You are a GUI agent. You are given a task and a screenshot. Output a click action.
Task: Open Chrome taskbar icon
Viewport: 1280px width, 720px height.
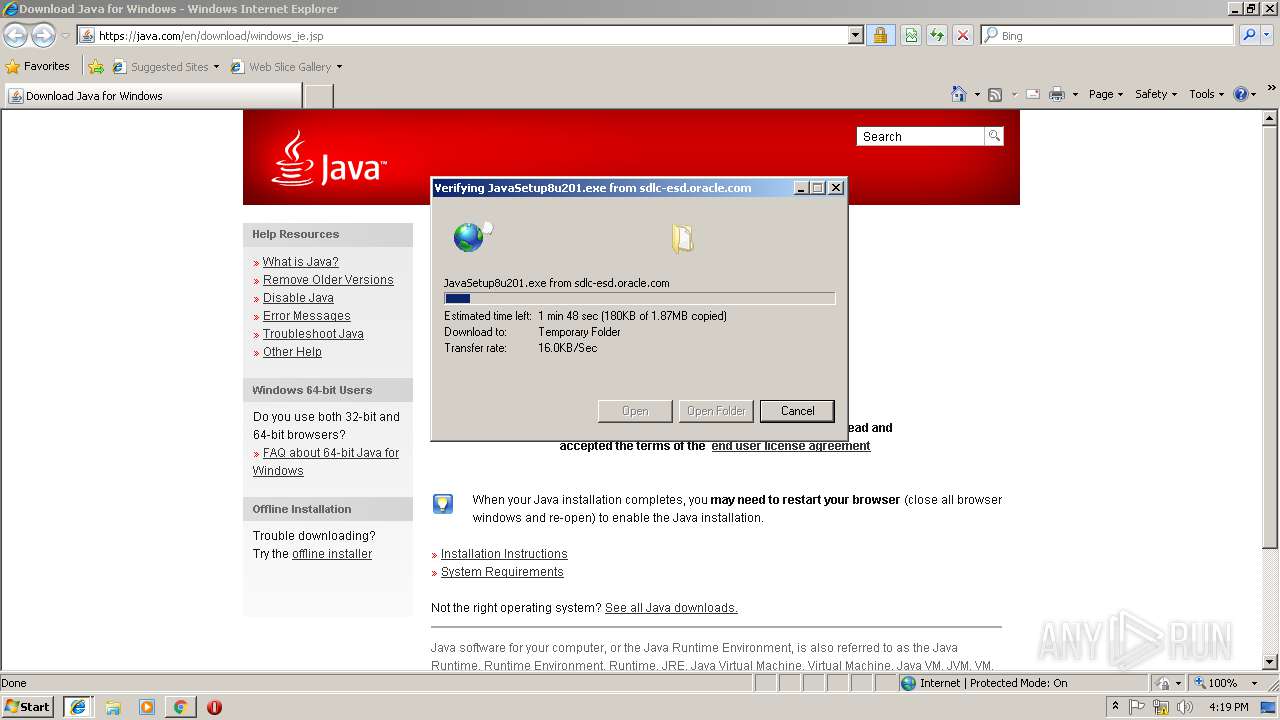click(180, 707)
